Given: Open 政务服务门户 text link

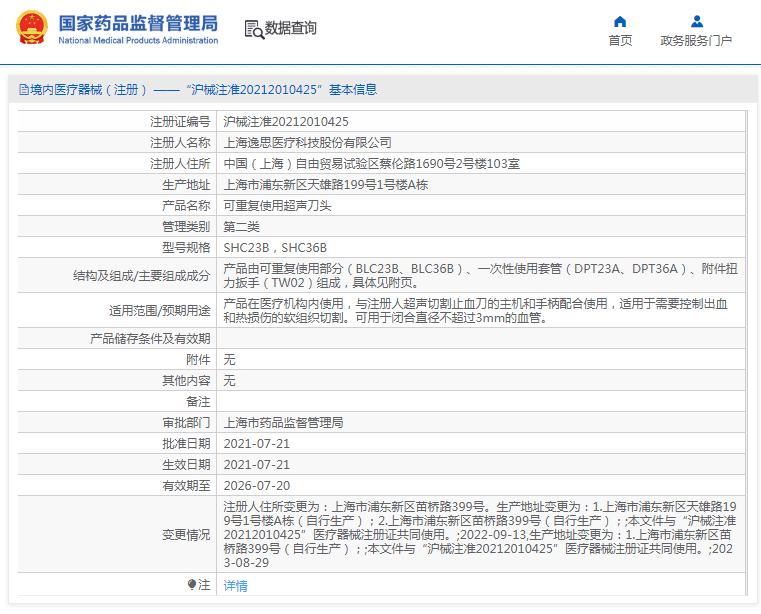Looking at the screenshot, I should click(696, 41).
